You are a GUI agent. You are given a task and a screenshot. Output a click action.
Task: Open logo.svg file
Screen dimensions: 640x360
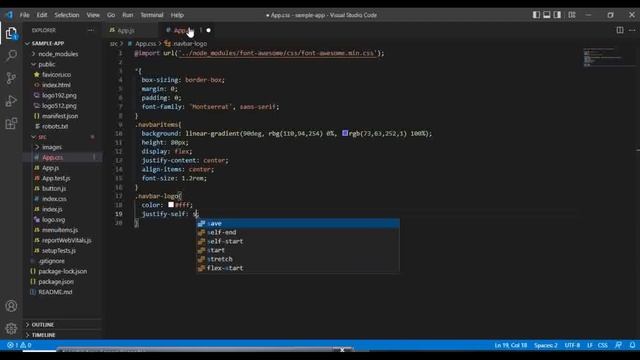point(53,220)
